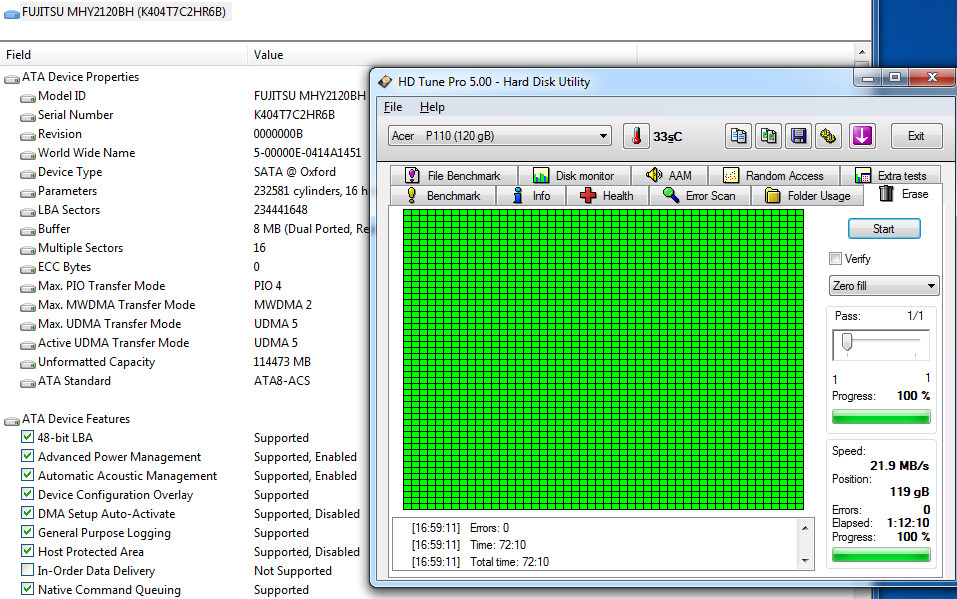Switch to the Extra tests tab
The height and width of the screenshot is (599, 957).
(890, 176)
